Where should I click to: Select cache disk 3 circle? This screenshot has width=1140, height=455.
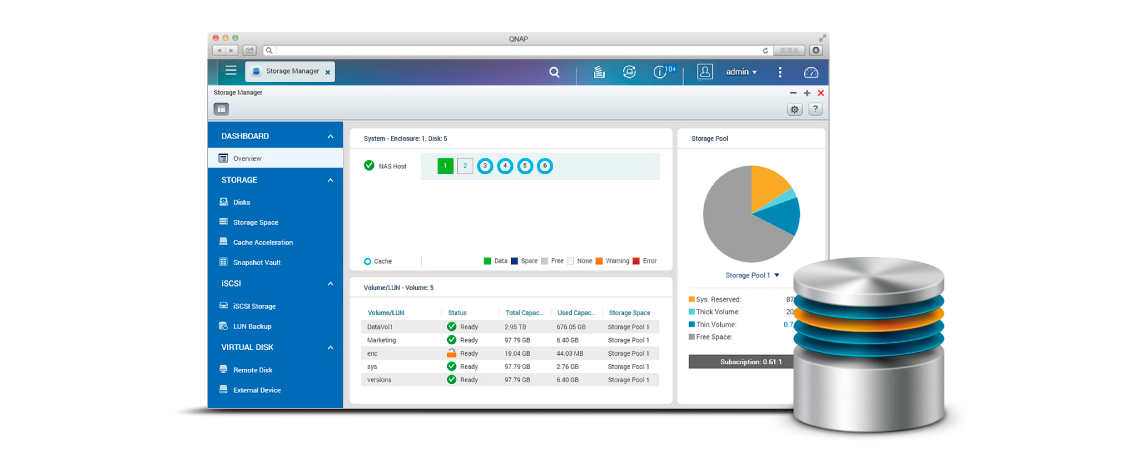point(485,166)
